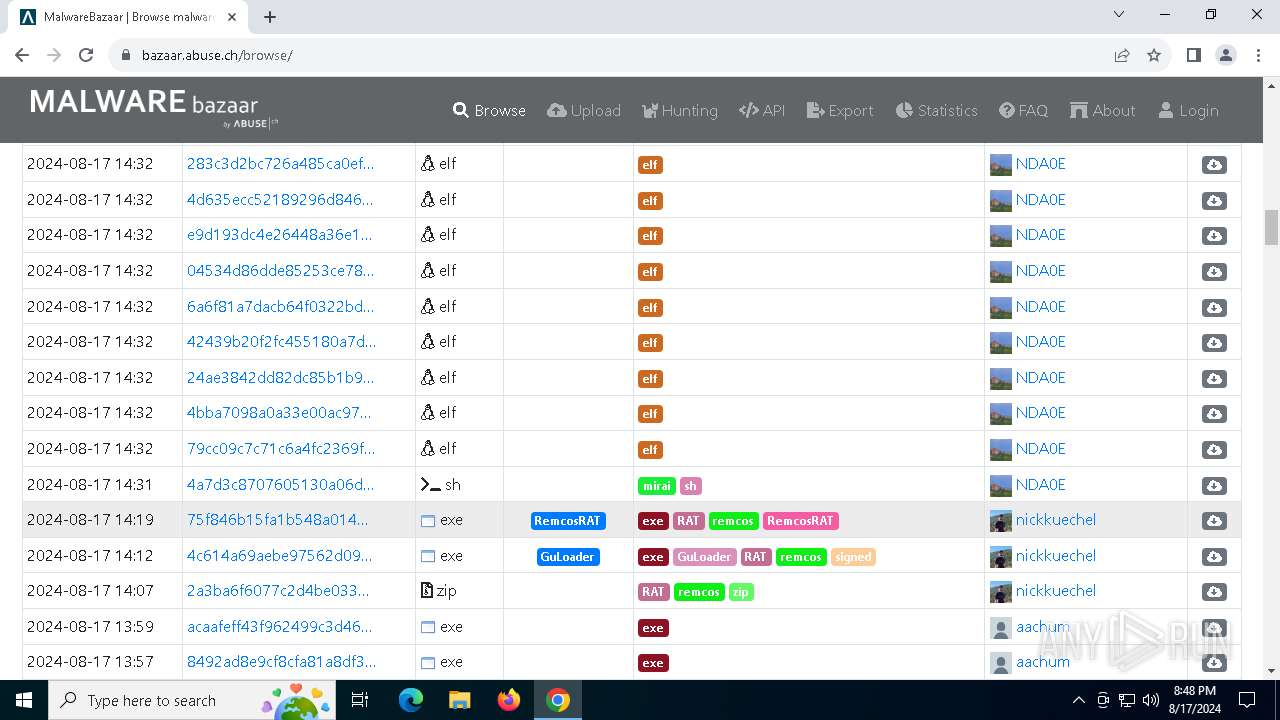Download sample 04534d86dde85253ce78 via cloud icon
The width and height of the screenshot is (1280, 720).
click(1214, 271)
